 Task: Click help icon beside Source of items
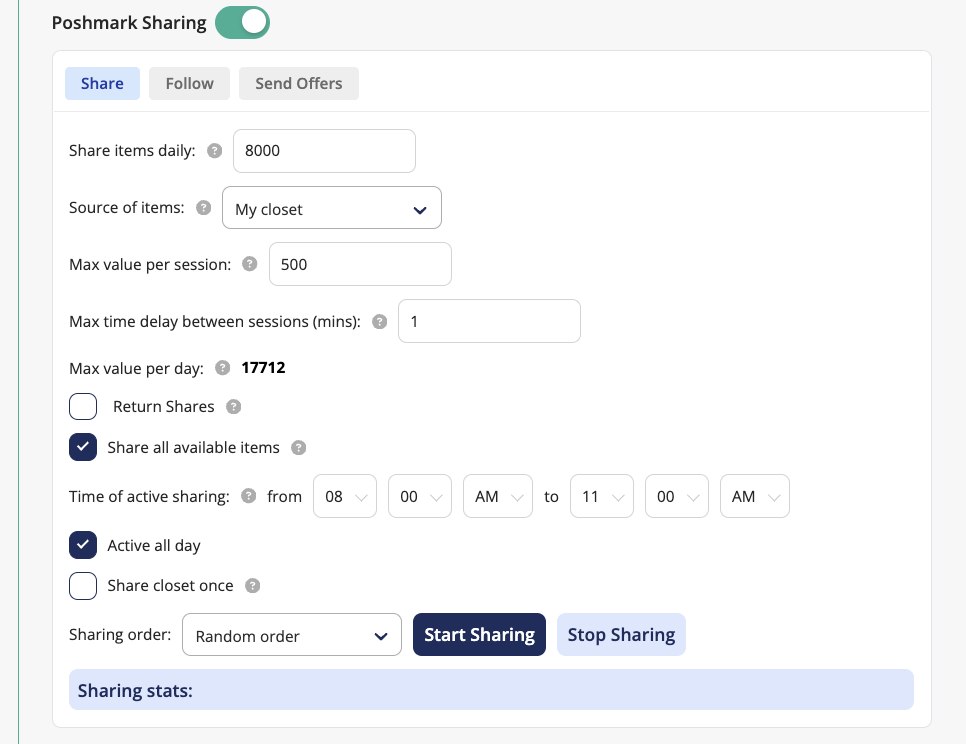[204, 209]
